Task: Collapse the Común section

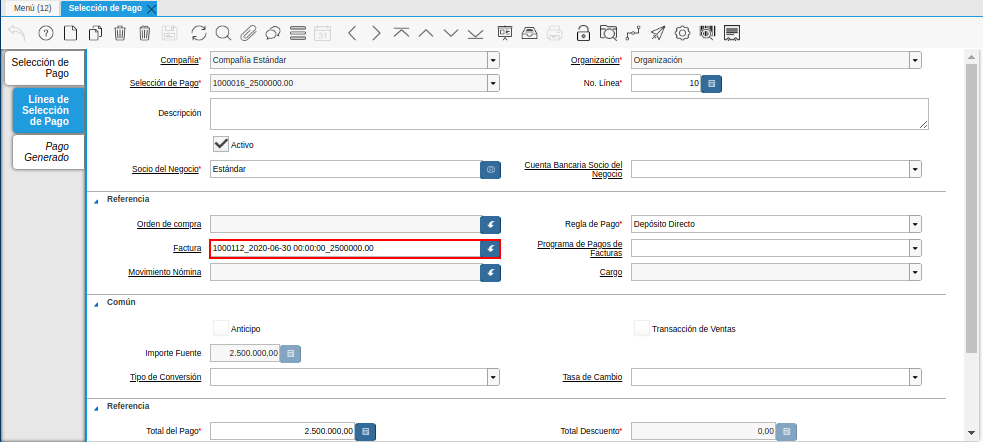Action: coord(97,303)
